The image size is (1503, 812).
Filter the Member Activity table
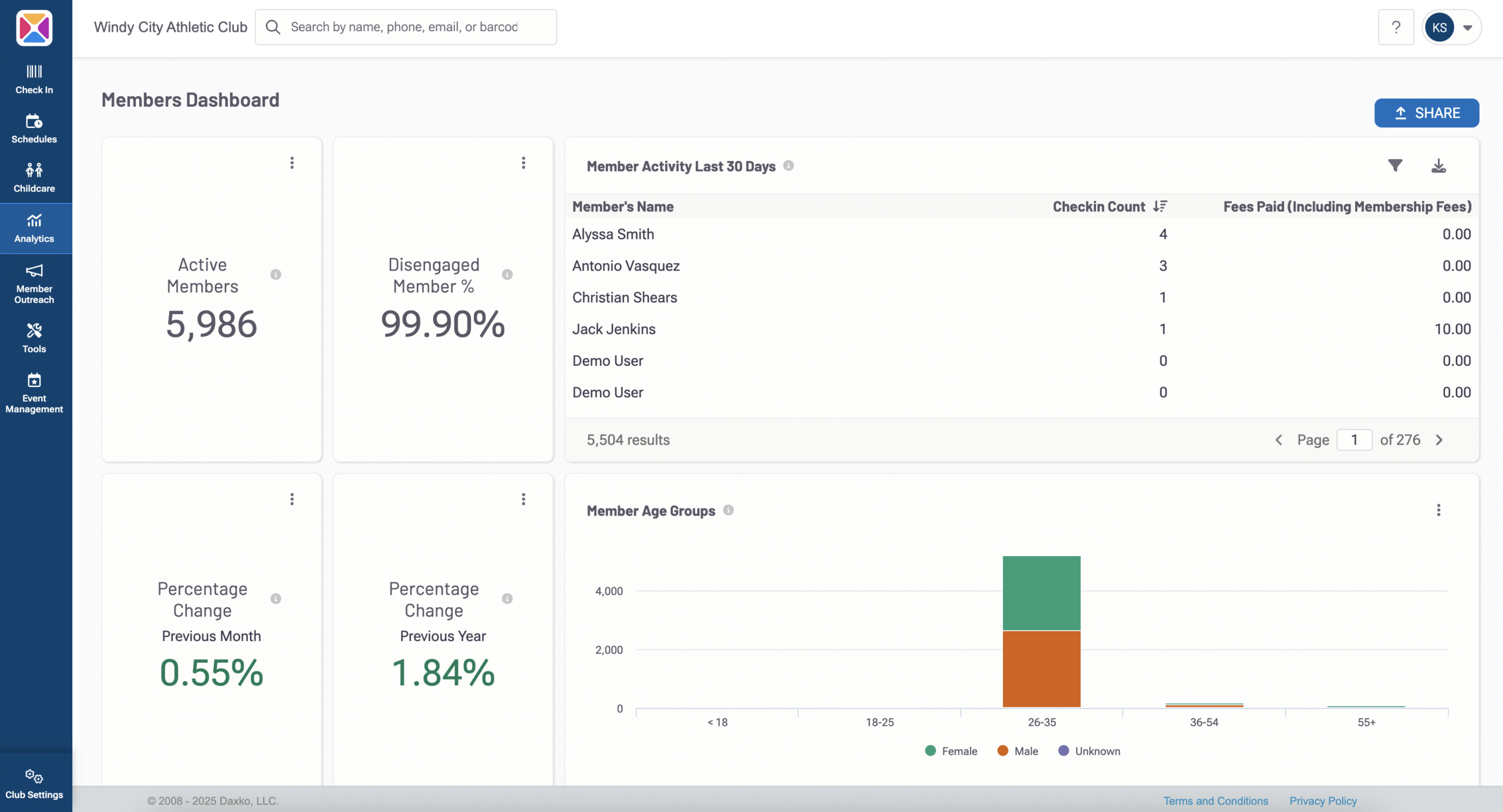click(x=1396, y=166)
